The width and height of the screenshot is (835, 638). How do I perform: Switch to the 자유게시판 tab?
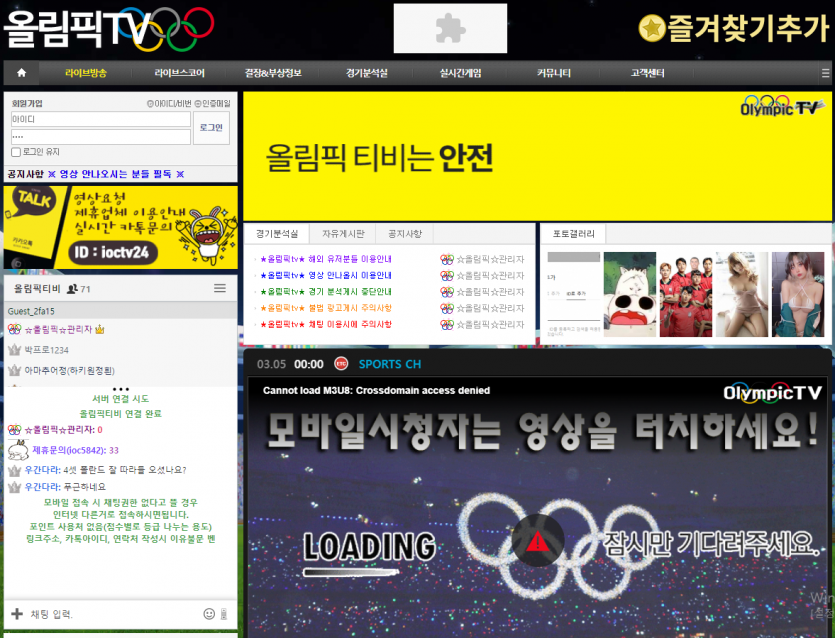click(x=343, y=234)
